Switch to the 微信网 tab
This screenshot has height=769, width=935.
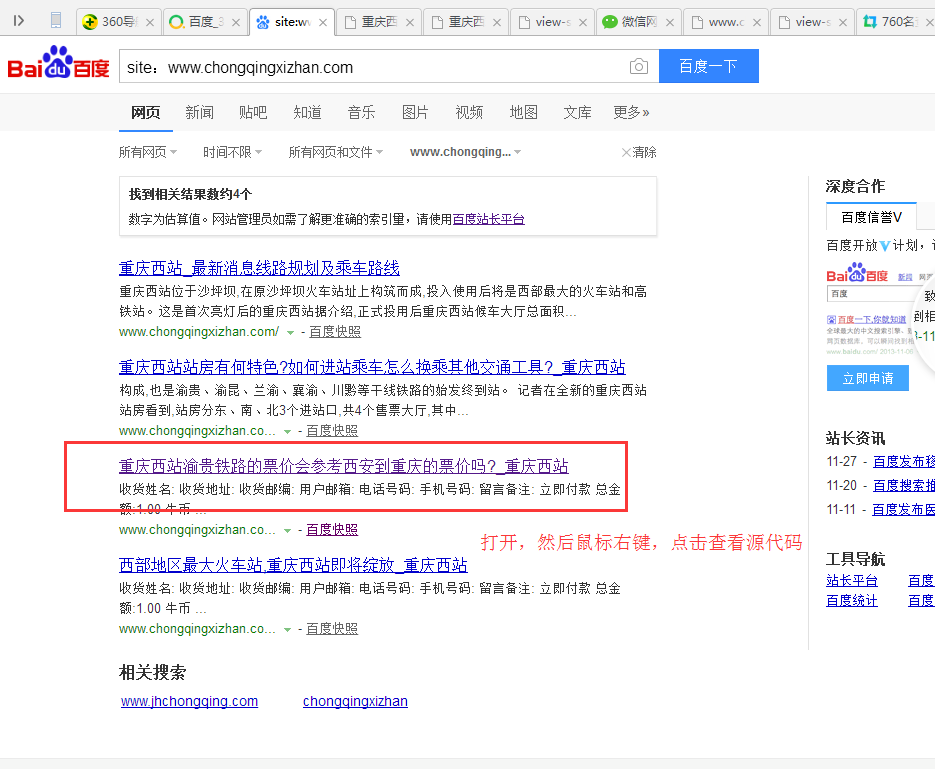639,22
